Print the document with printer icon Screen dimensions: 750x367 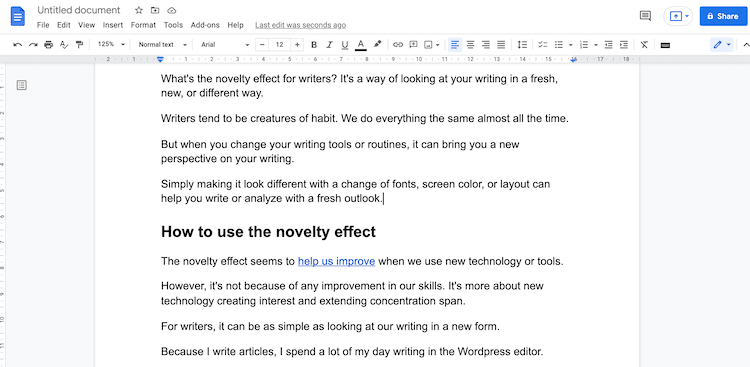point(48,44)
